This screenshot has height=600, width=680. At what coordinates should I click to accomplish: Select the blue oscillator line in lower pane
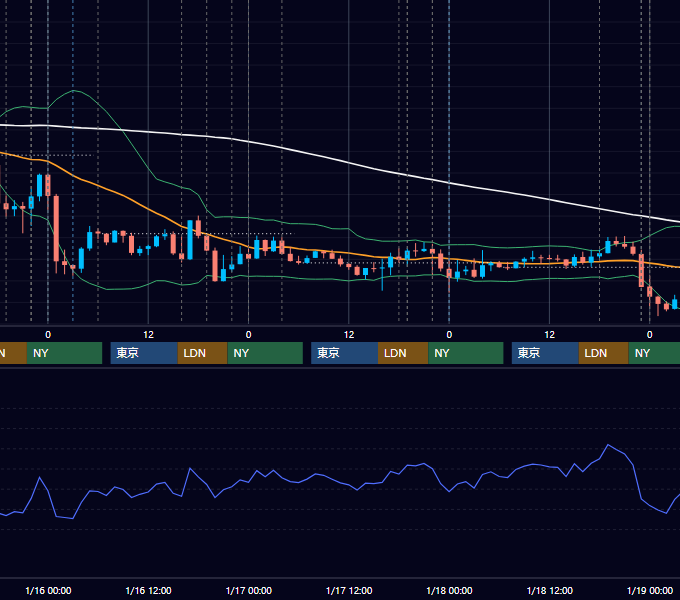(349, 486)
